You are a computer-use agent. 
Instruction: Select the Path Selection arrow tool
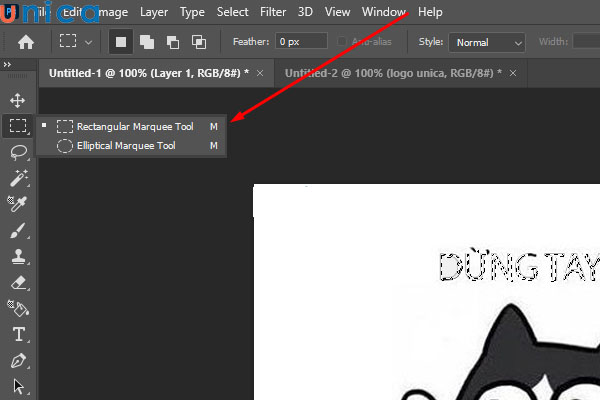click(18, 387)
